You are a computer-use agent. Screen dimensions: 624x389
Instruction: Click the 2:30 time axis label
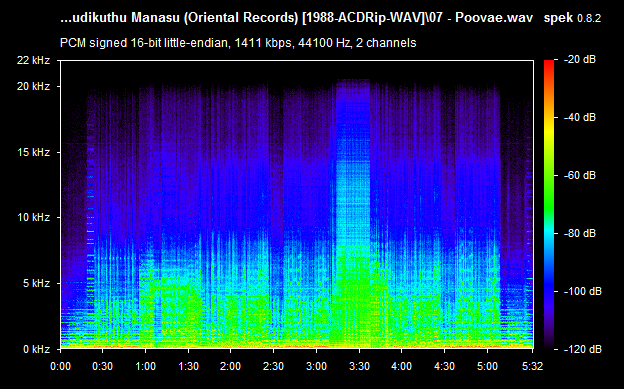pos(273,366)
